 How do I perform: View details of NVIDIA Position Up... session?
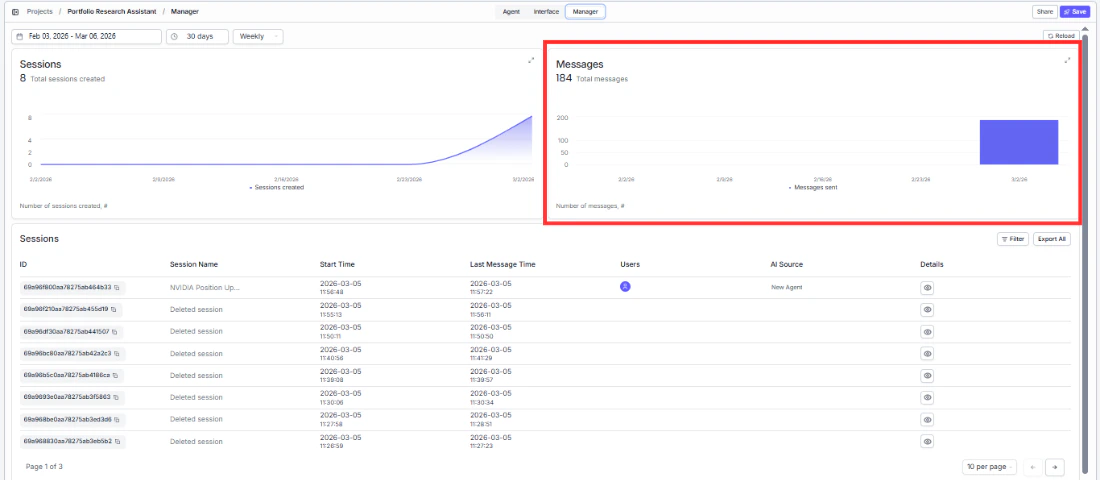pyautogui.click(x=927, y=288)
